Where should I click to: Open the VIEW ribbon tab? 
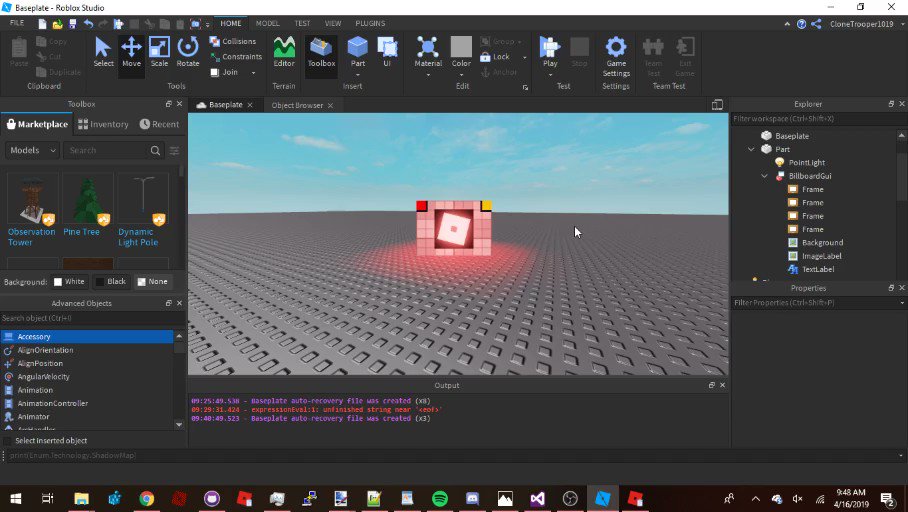(x=333, y=23)
